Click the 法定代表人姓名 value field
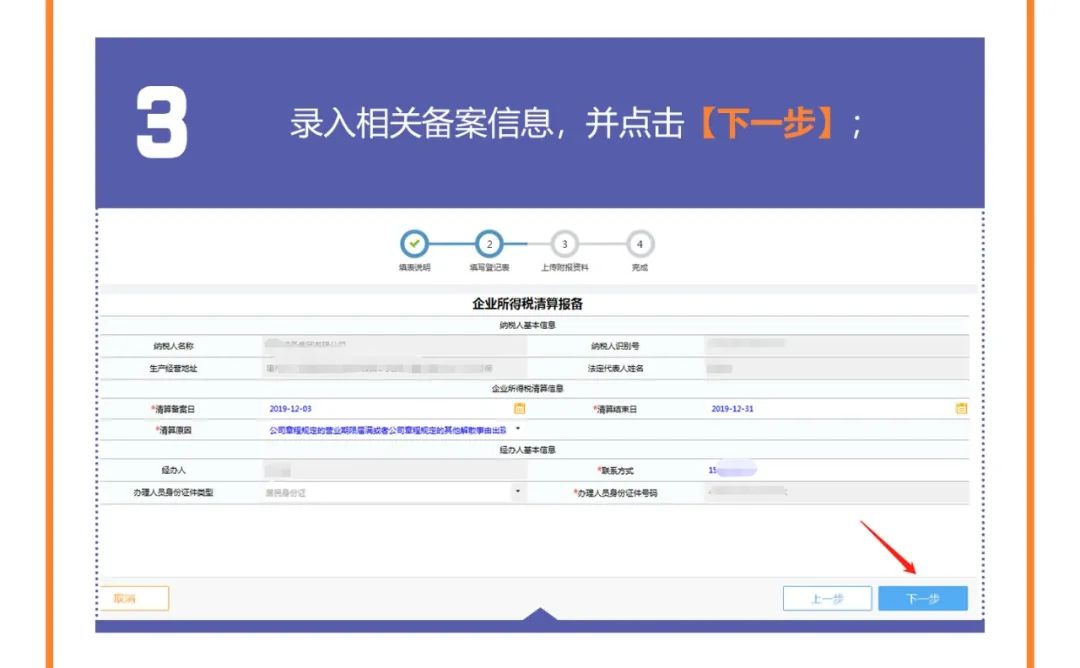 (820, 368)
